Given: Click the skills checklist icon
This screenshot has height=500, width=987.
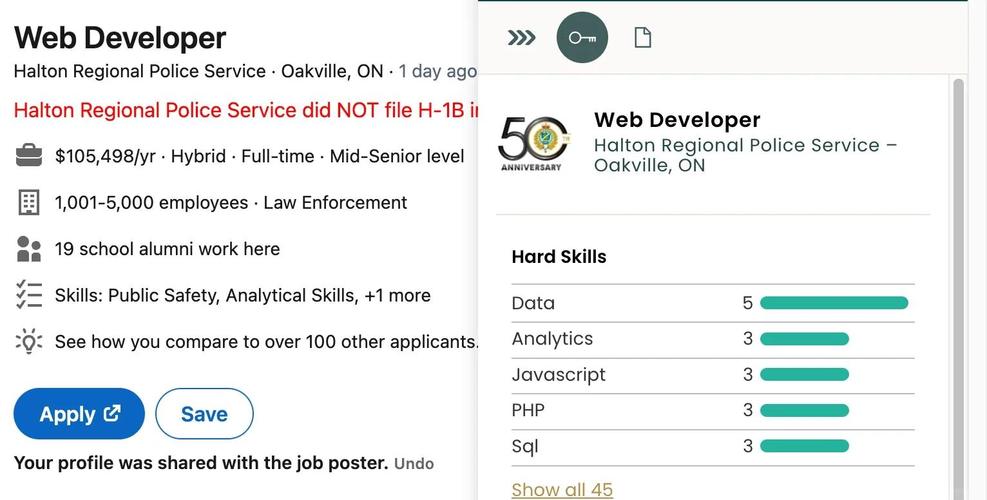Looking at the screenshot, I should (29, 295).
